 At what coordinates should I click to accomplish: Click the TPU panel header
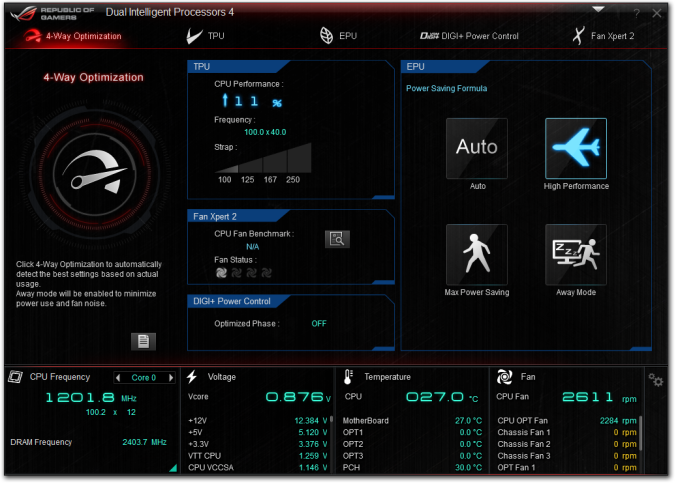(x=238, y=67)
